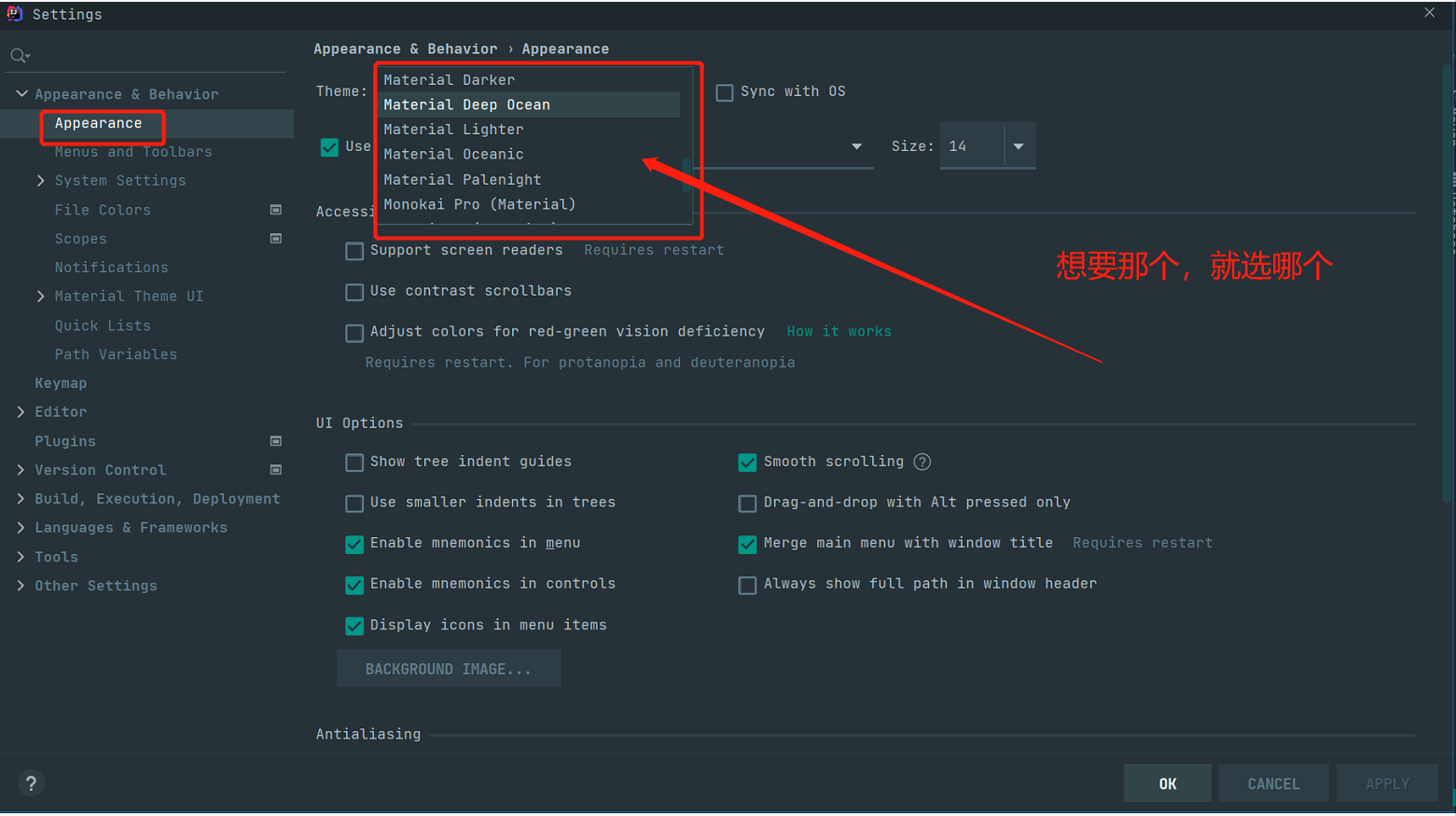
Task: Disable Enable mnemonics in controls
Action: click(354, 585)
